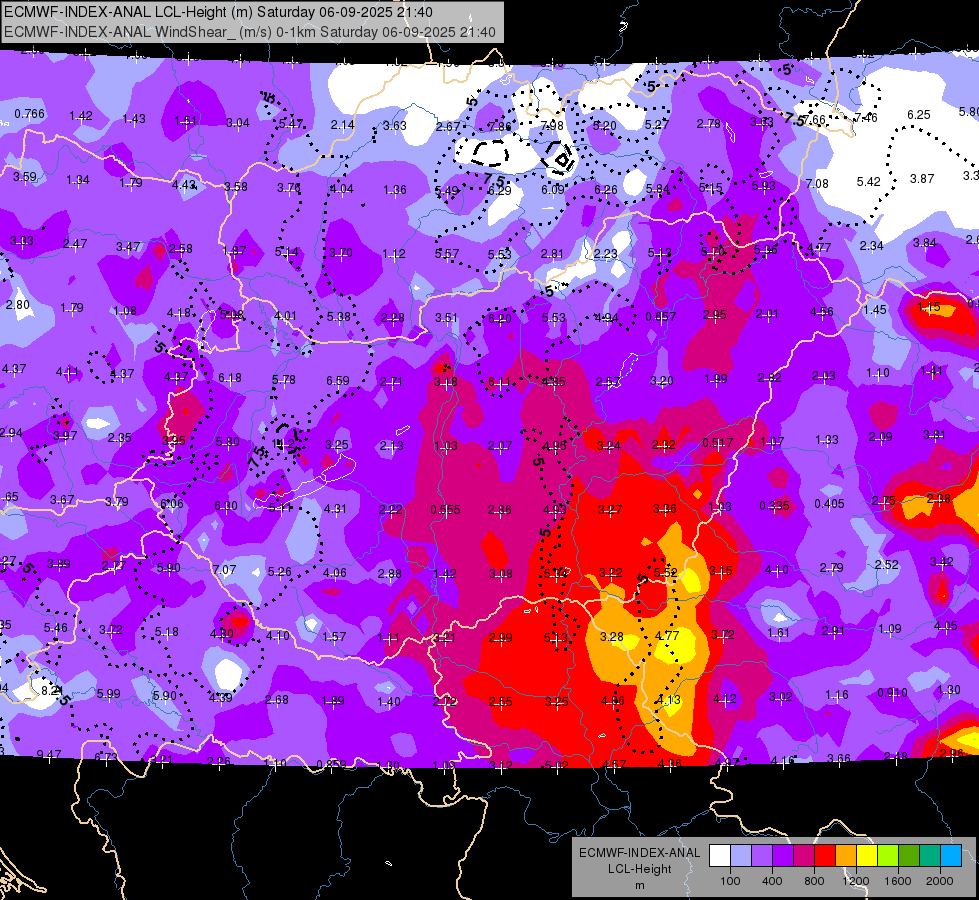Viewport: 979px width, 900px height.
Task: Click the wind shear value '0.555'
Action: [x=445, y=510]
